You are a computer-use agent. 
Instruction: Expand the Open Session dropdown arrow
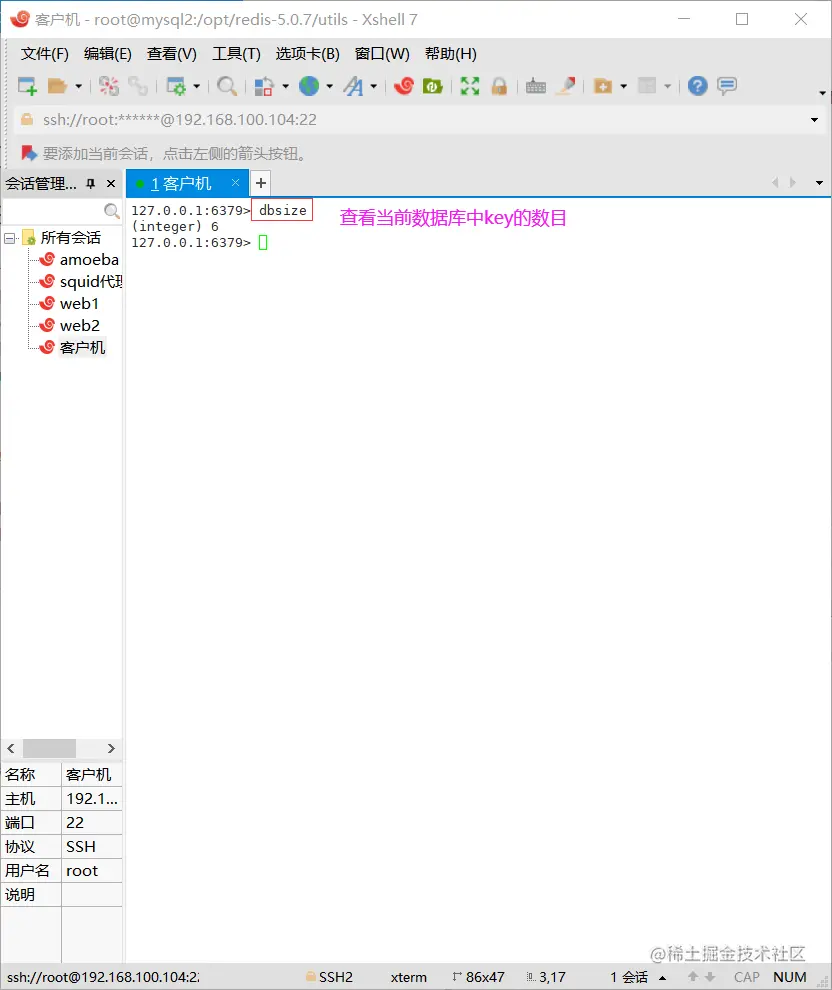tap(79, 86)
